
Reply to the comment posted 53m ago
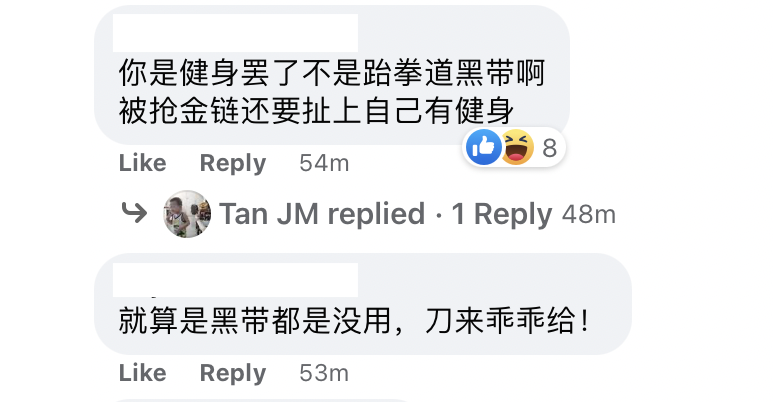pos(233,373)
